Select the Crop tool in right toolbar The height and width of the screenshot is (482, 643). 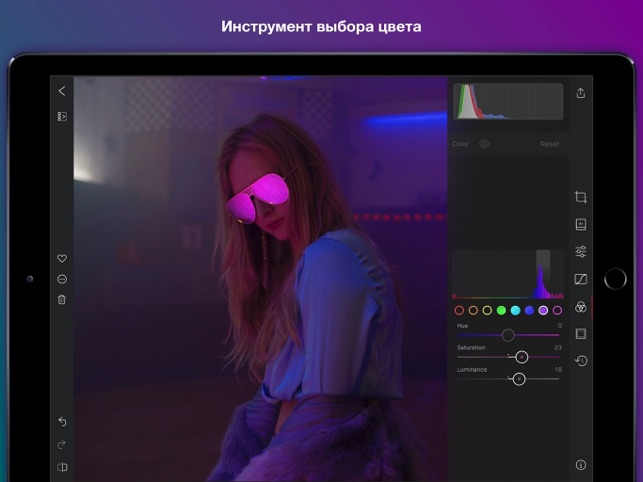pos(581,197)
